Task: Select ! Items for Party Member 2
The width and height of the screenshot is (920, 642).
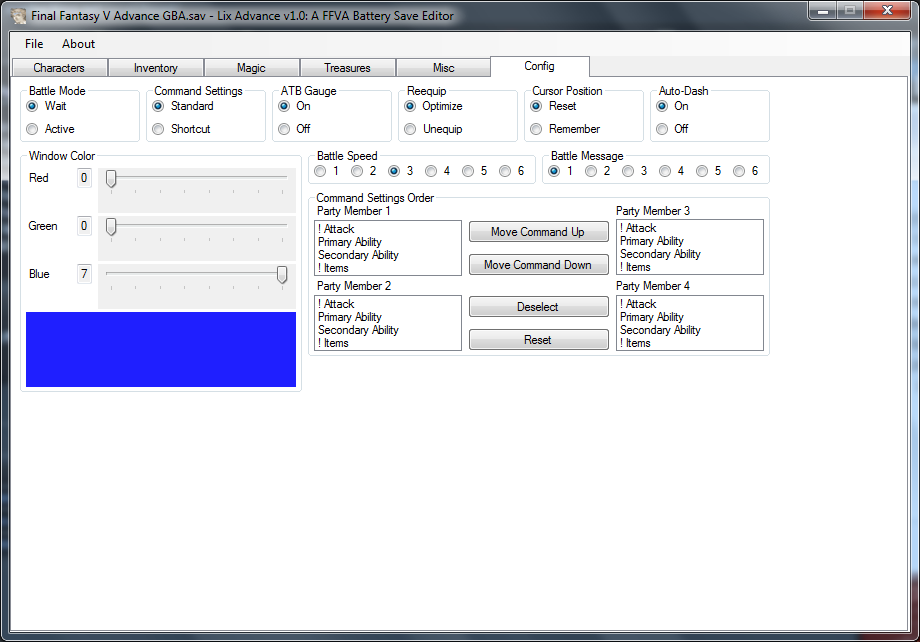Action: [x=388, y=343]
